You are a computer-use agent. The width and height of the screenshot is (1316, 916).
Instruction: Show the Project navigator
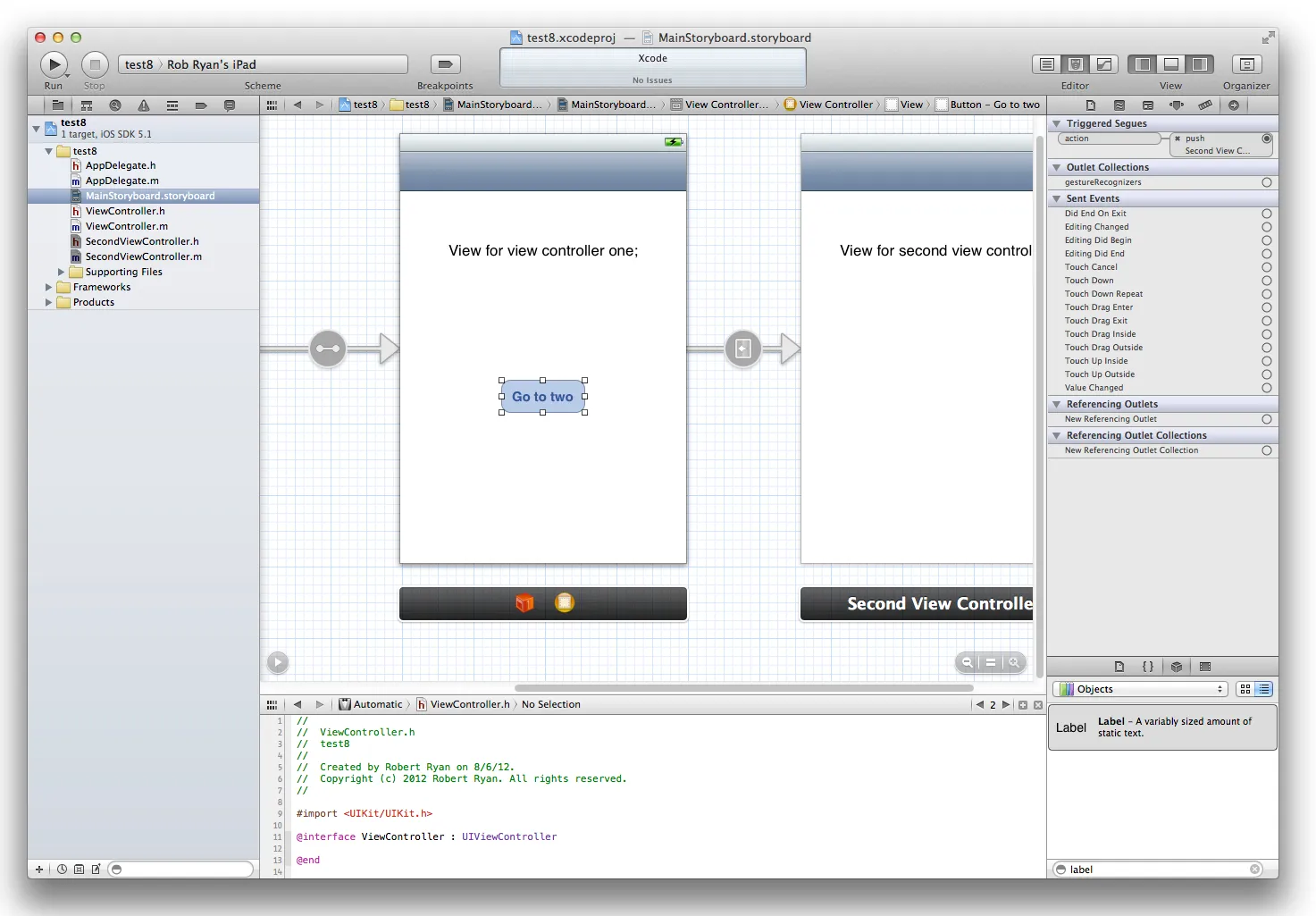pyautogui.click(x=57, y=105)
